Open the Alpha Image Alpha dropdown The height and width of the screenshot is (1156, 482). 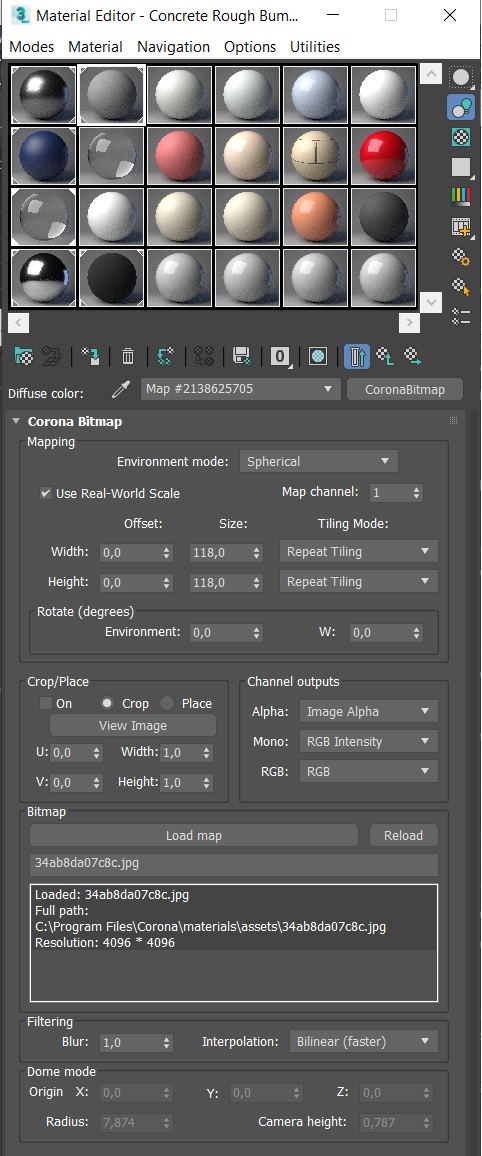pyautogui.click(x=369, y=711)
